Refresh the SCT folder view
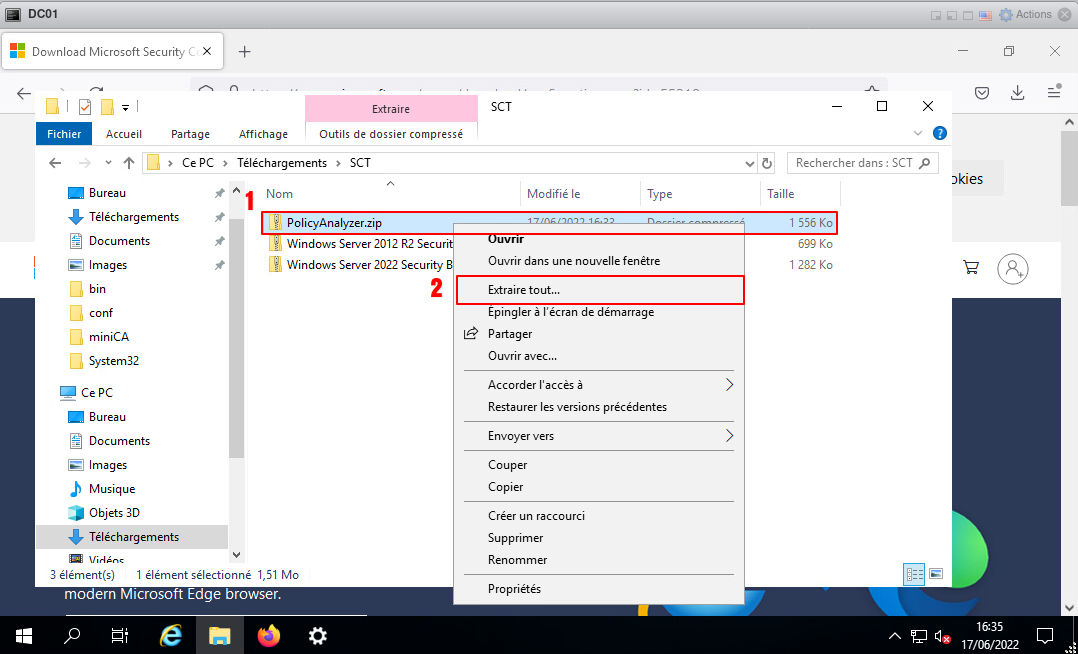 click(x=767, y=163)
